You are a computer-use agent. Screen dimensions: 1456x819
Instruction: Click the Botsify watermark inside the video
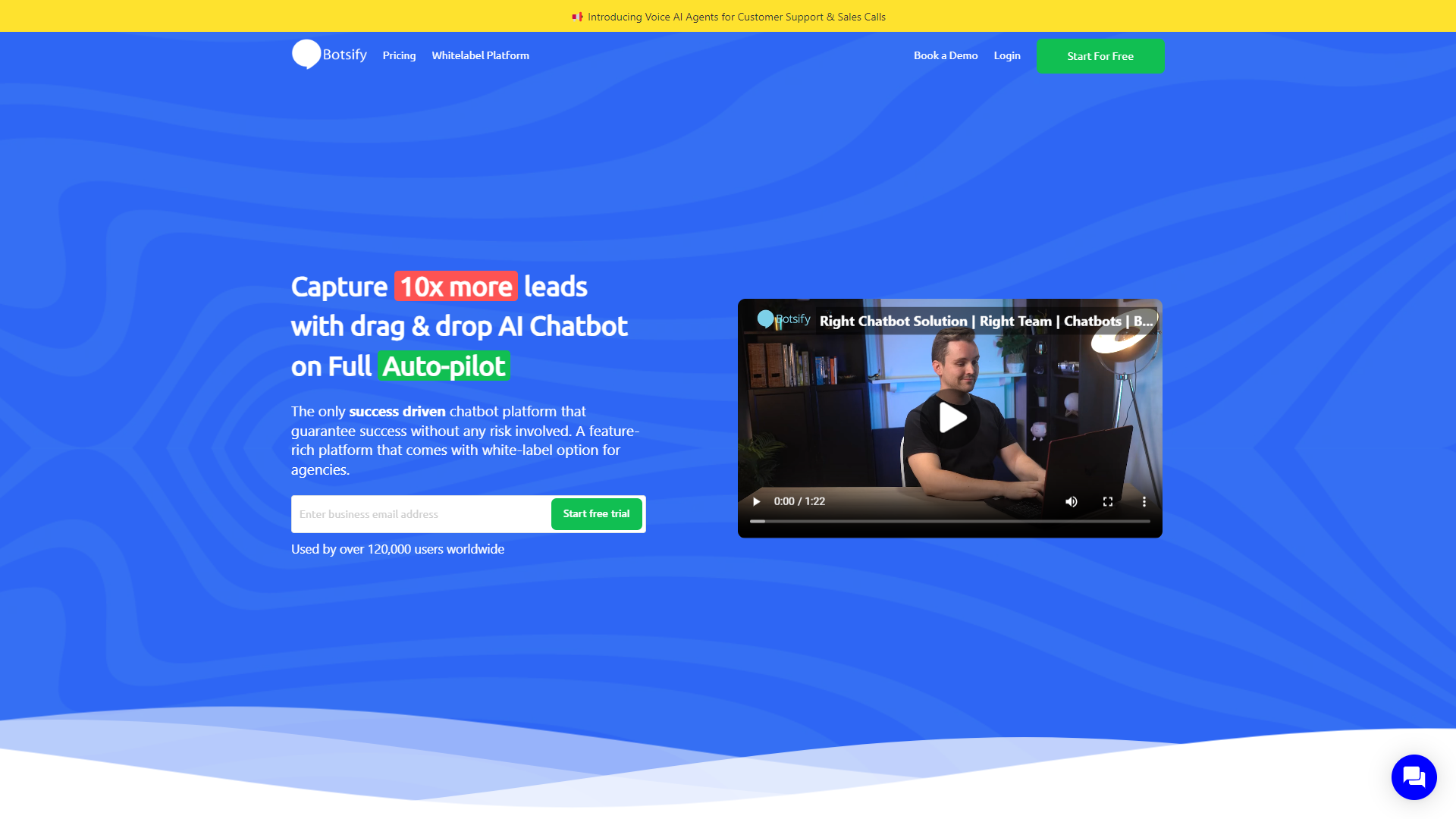coord(785,320)
